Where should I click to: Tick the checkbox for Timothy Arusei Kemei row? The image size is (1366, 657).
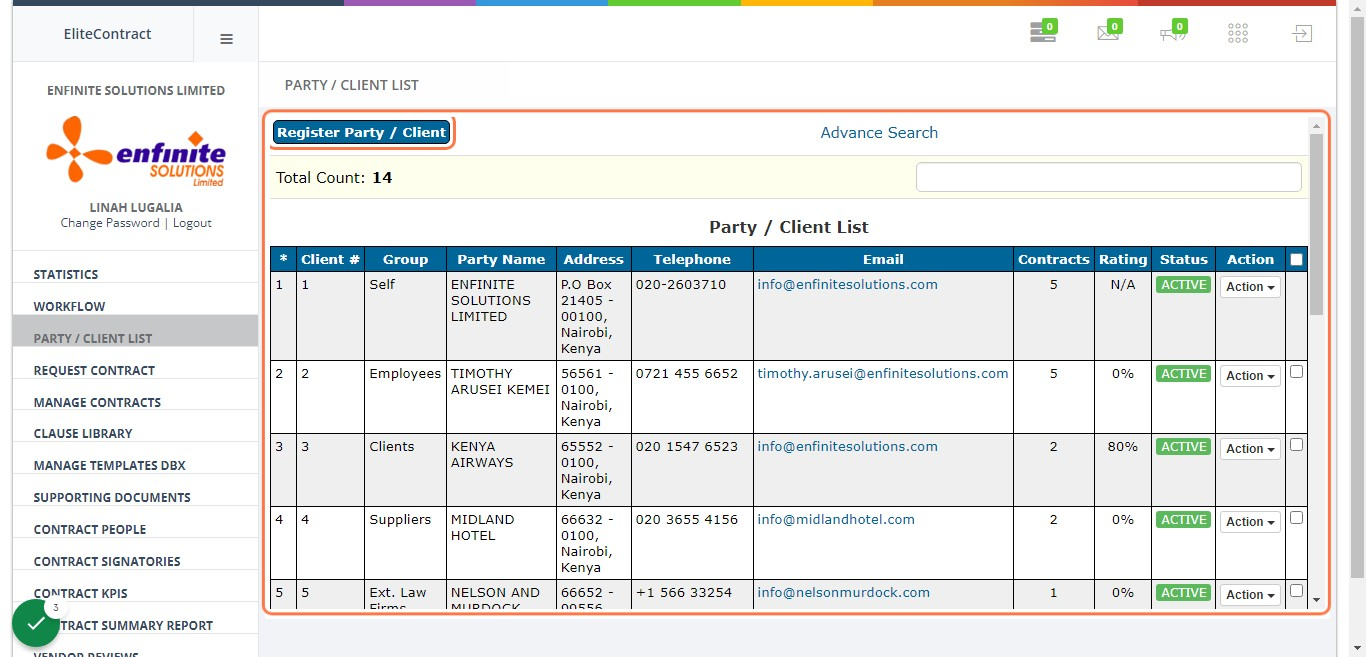pos(1296,371)
